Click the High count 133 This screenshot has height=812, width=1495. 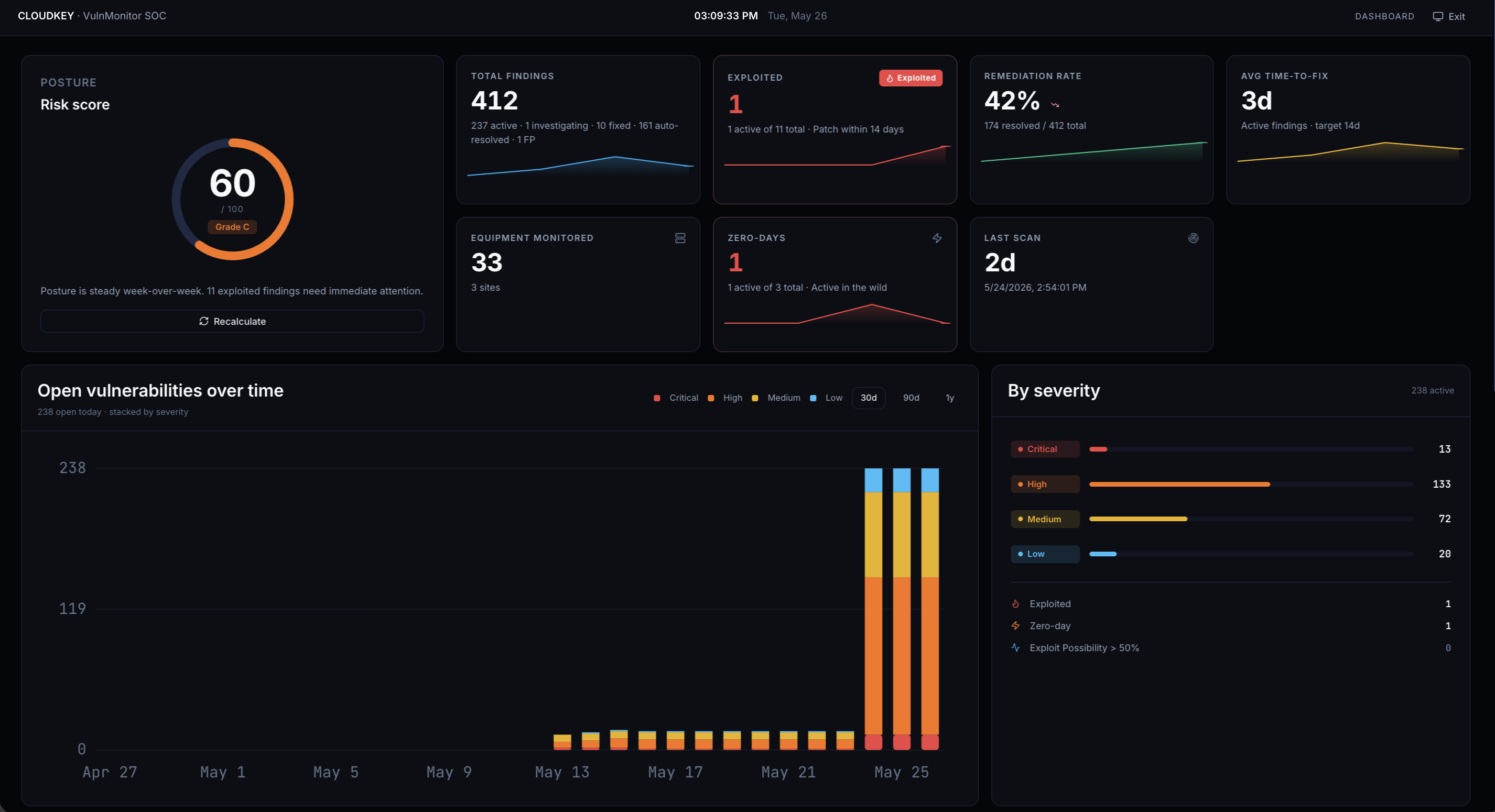[x=1441, y=484]
